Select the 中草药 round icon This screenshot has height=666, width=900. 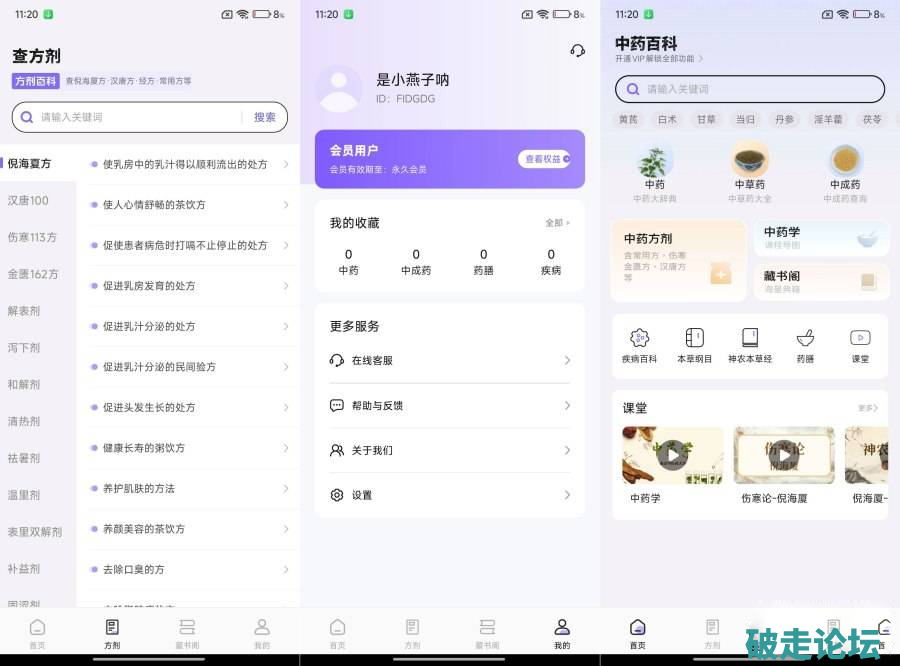tap(750, 161)
